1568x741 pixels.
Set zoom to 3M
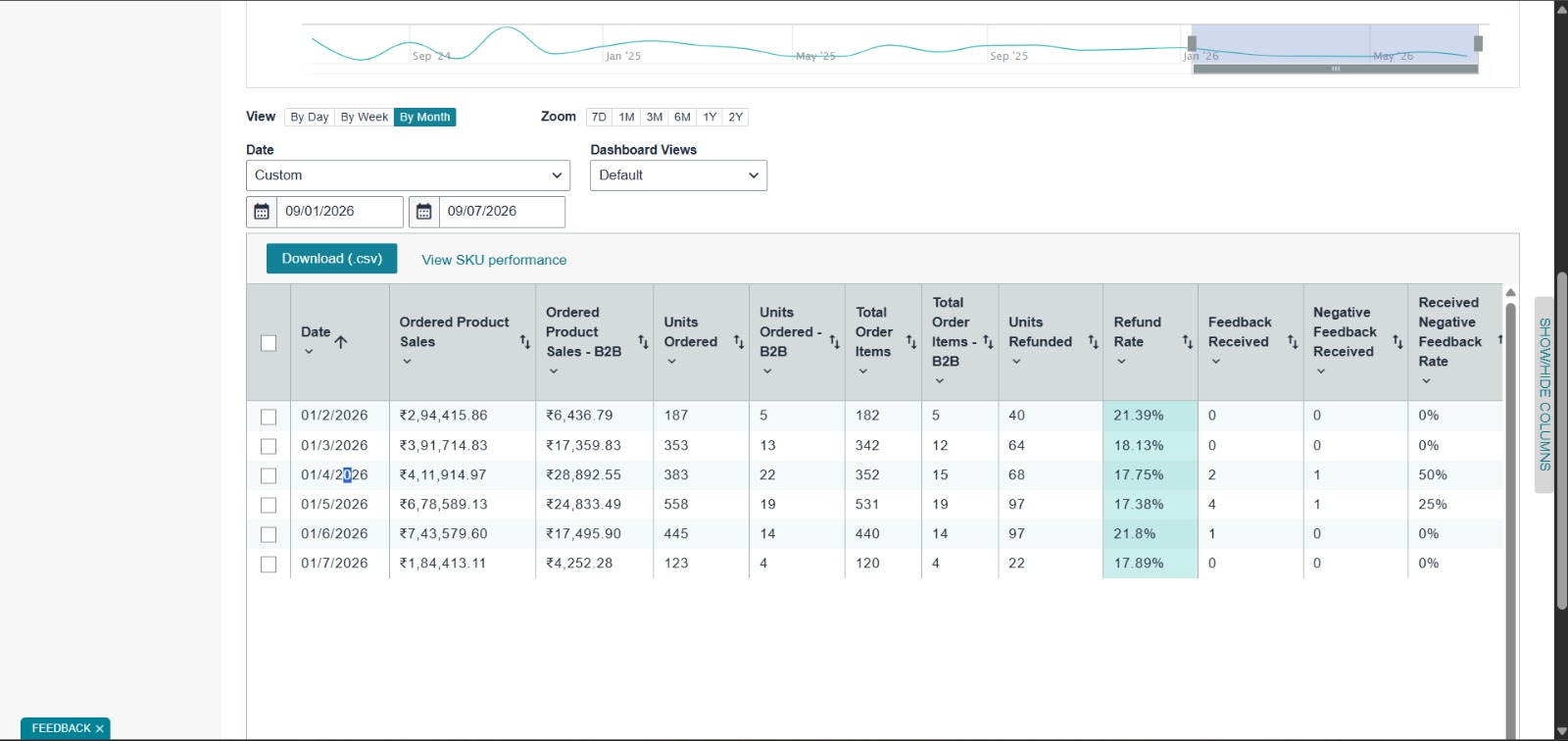click(655, 118)
